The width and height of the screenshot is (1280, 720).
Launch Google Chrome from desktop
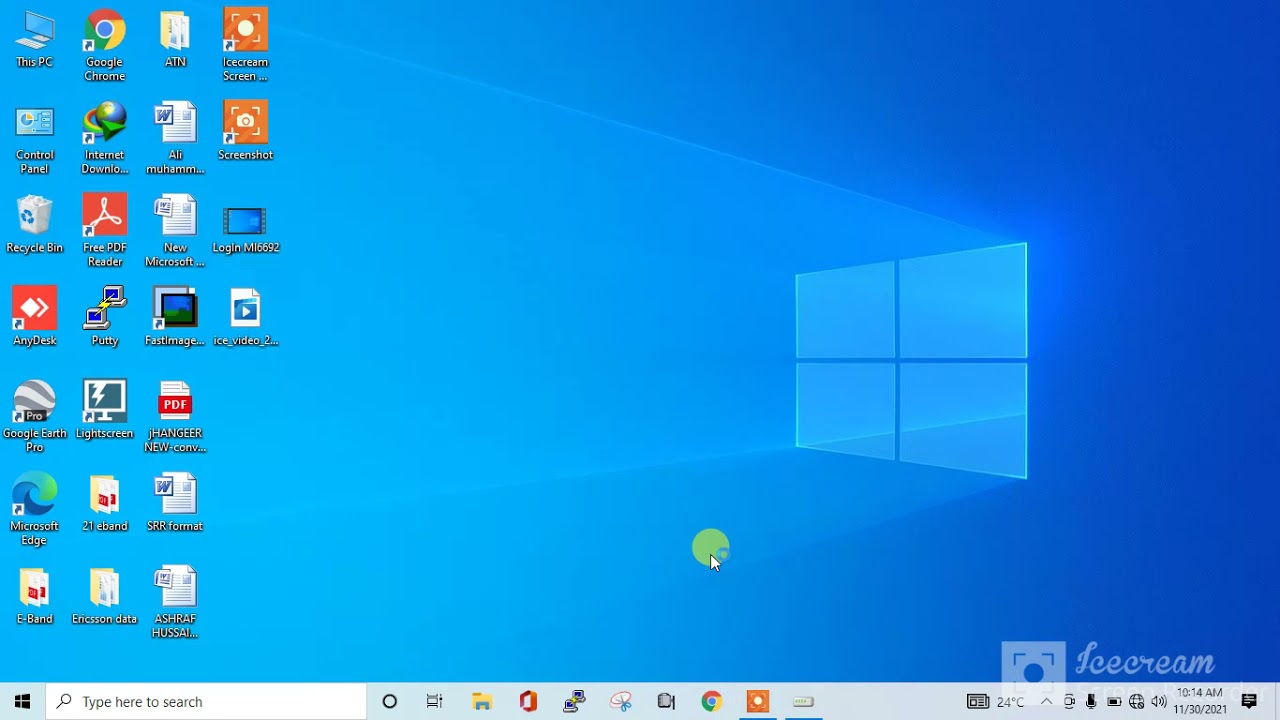(x=104, y=46)
